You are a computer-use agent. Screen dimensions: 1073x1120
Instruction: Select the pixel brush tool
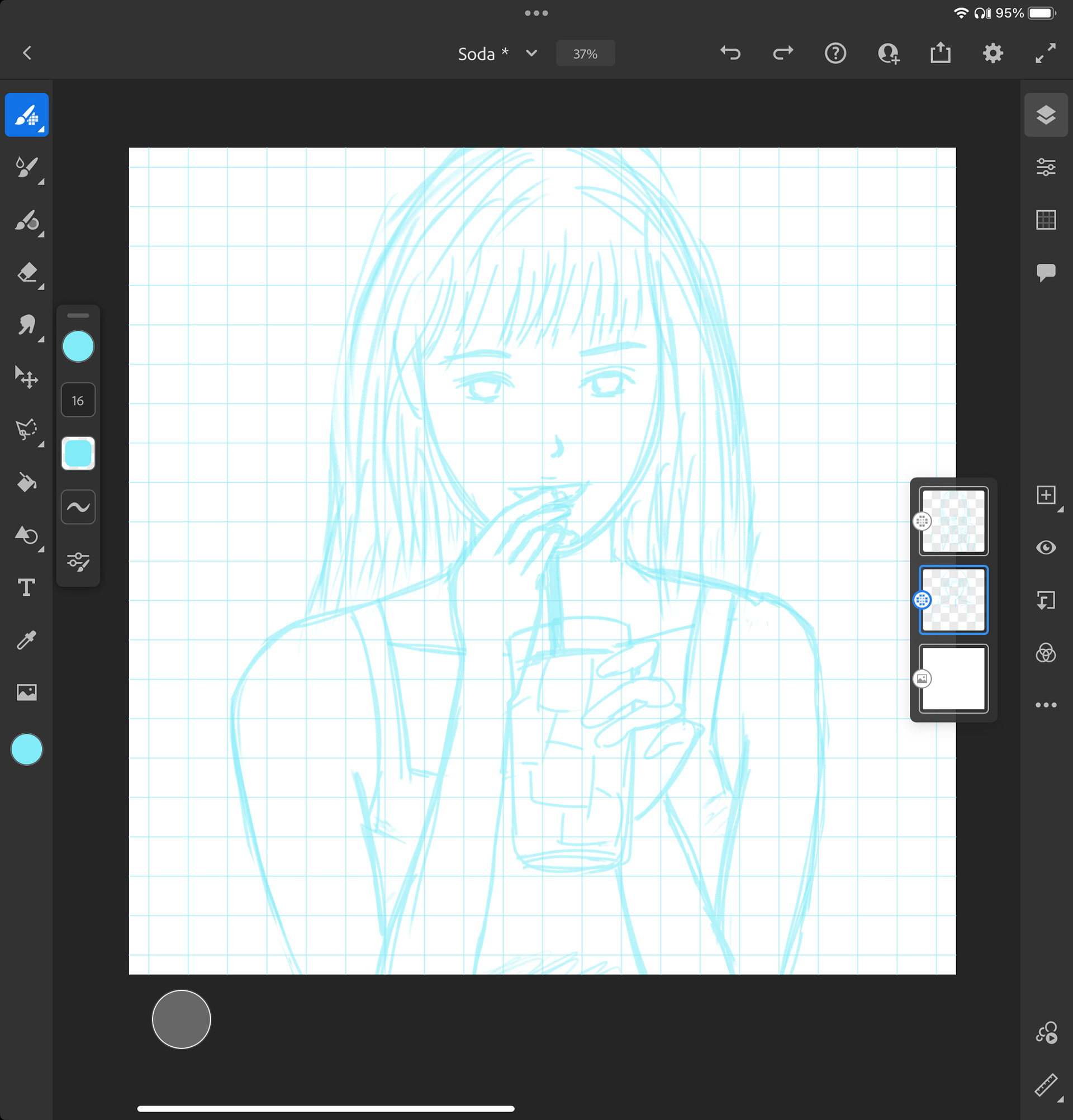pos(26,115)
